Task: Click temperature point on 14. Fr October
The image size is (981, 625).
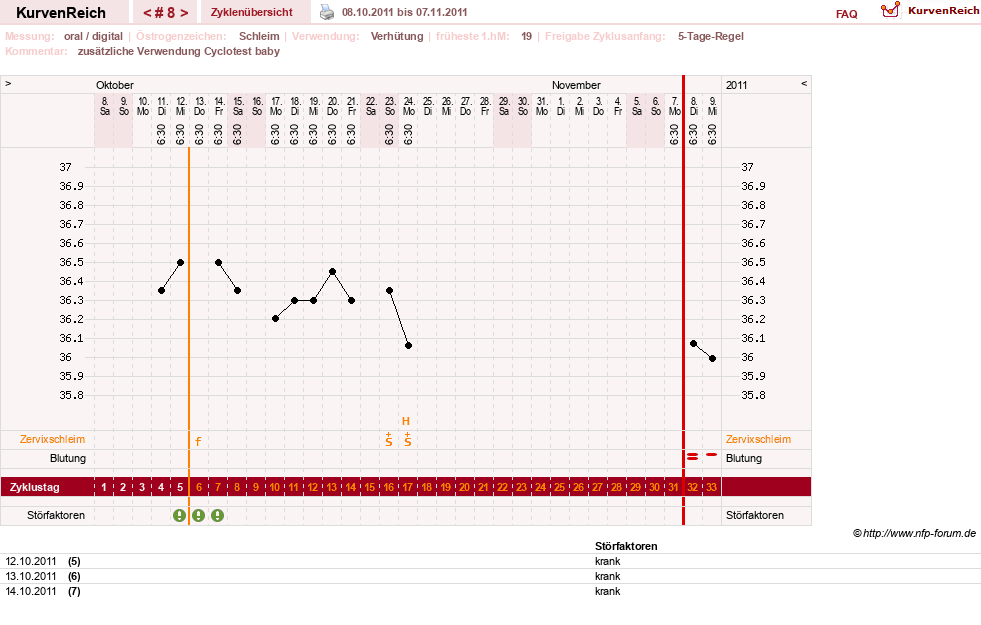Action: tap(218, 263)
